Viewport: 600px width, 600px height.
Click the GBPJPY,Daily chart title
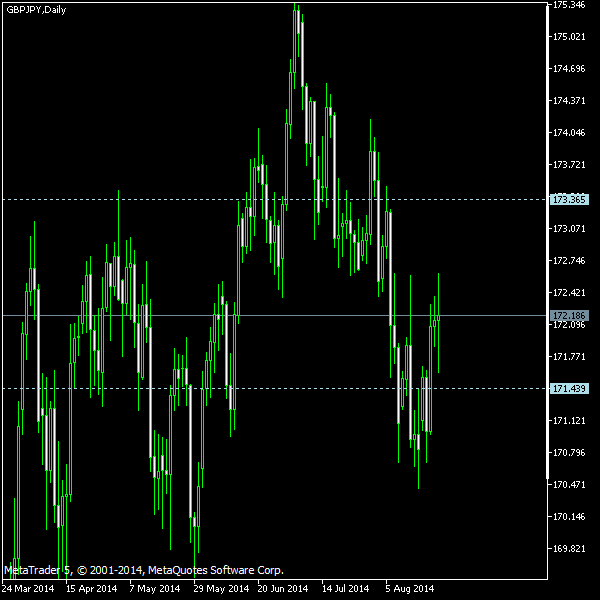tap(36, 10)
